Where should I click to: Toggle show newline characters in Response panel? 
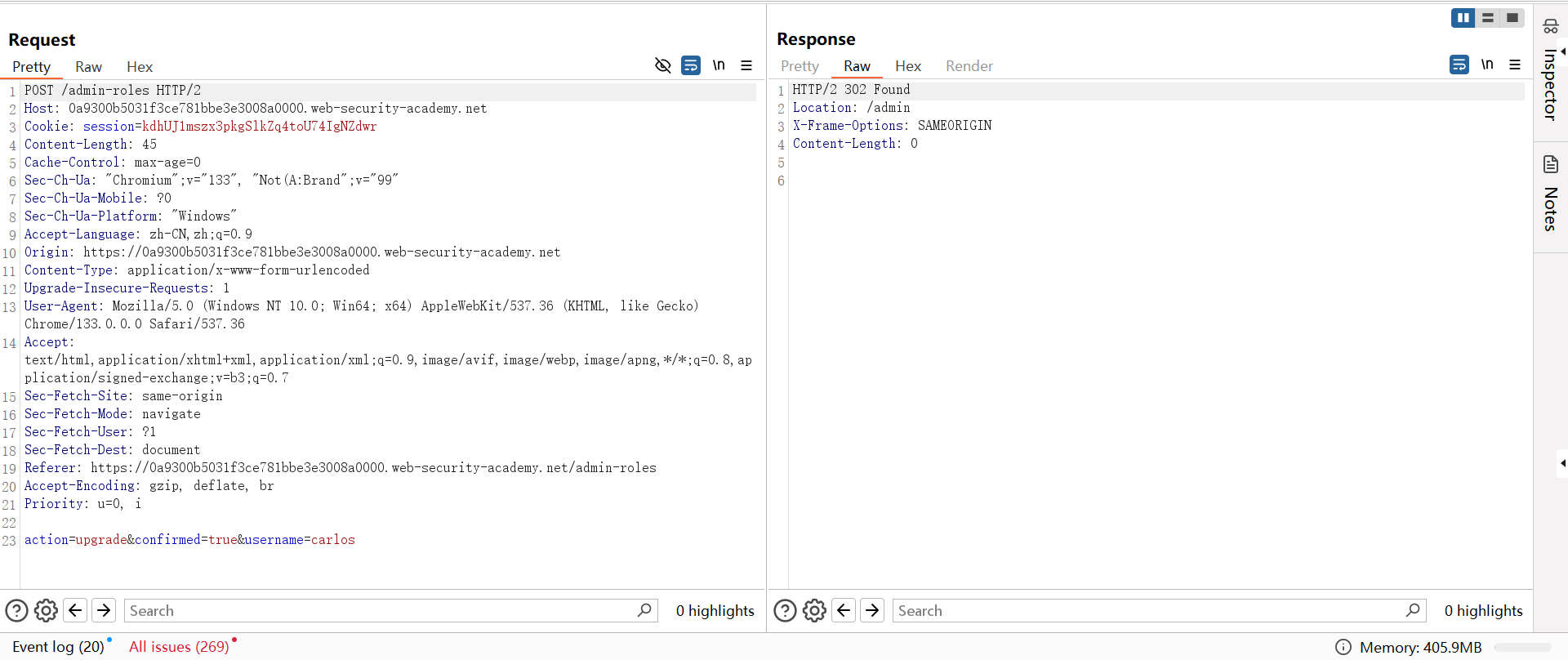[x=1487, y=65]
